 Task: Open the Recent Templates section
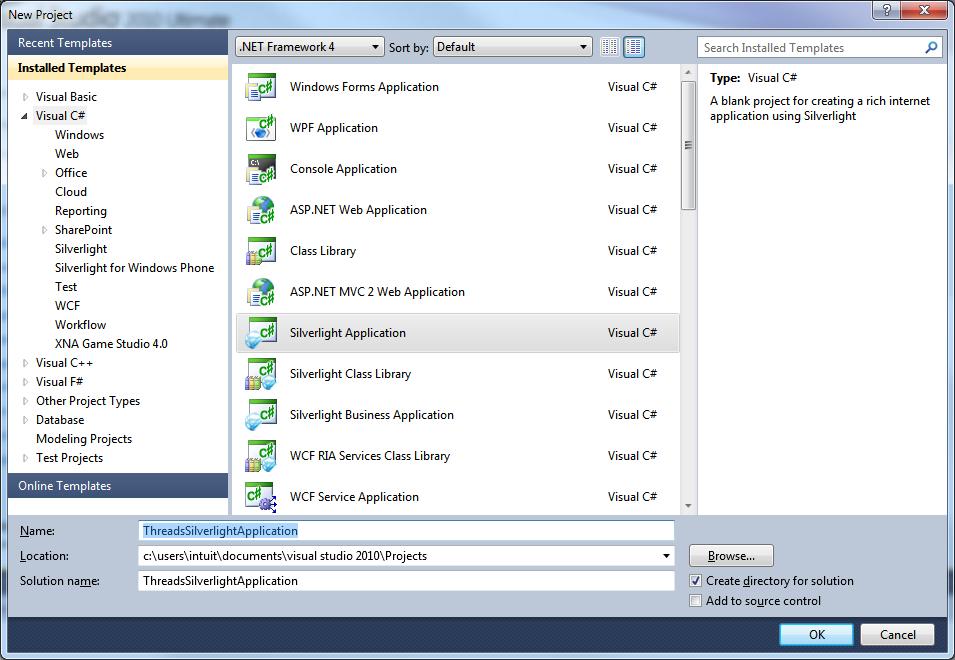[118, 43]
